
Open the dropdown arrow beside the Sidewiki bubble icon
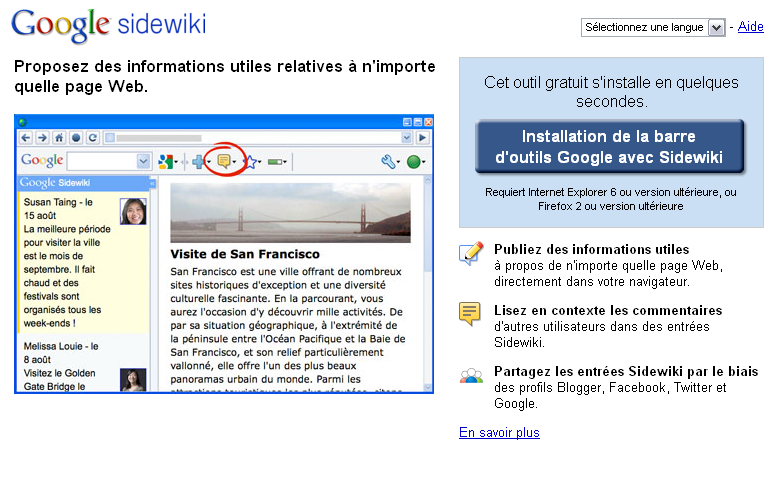click(x=234, y=162)
